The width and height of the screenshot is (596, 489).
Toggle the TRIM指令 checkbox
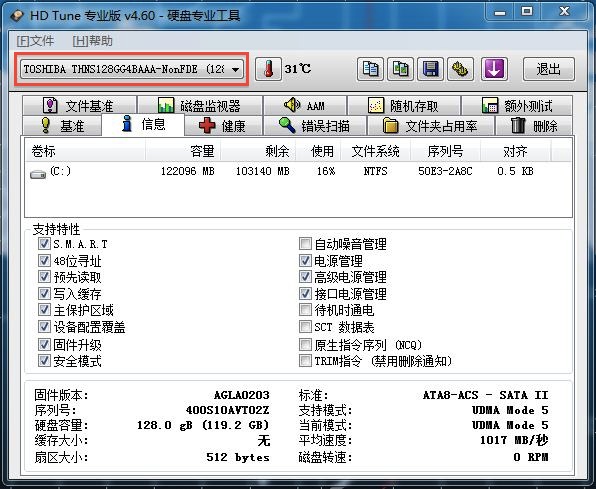[x=305, y=360]
